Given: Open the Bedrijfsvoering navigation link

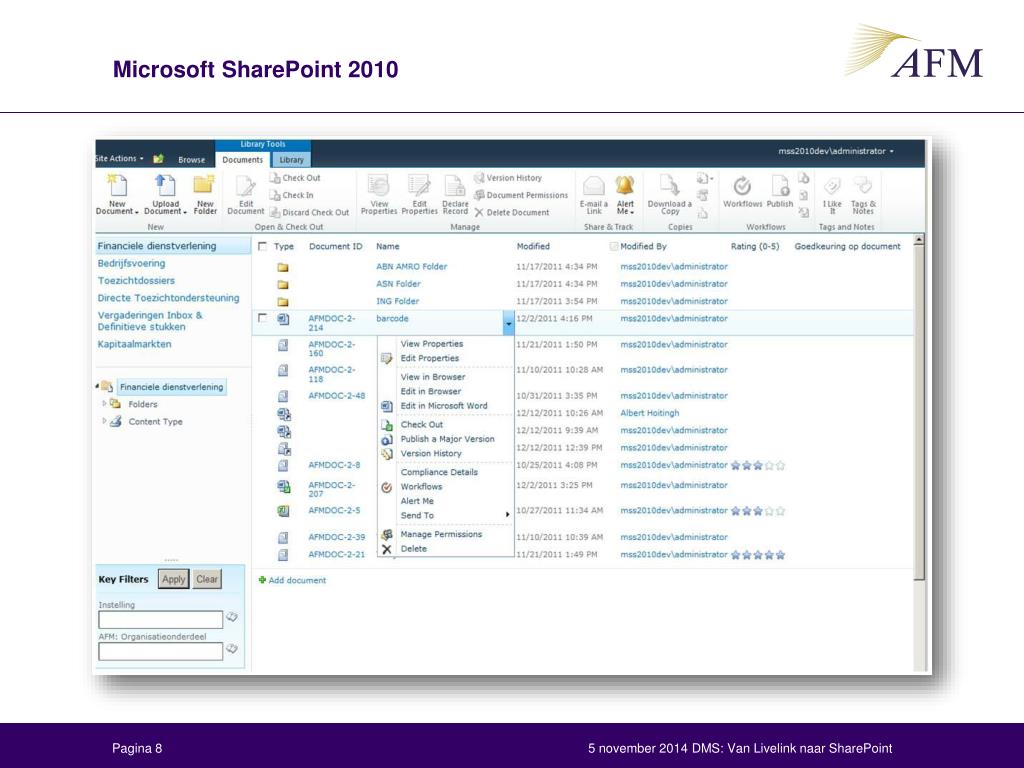Looking at the screenshot, I should (x=131, y=263).
